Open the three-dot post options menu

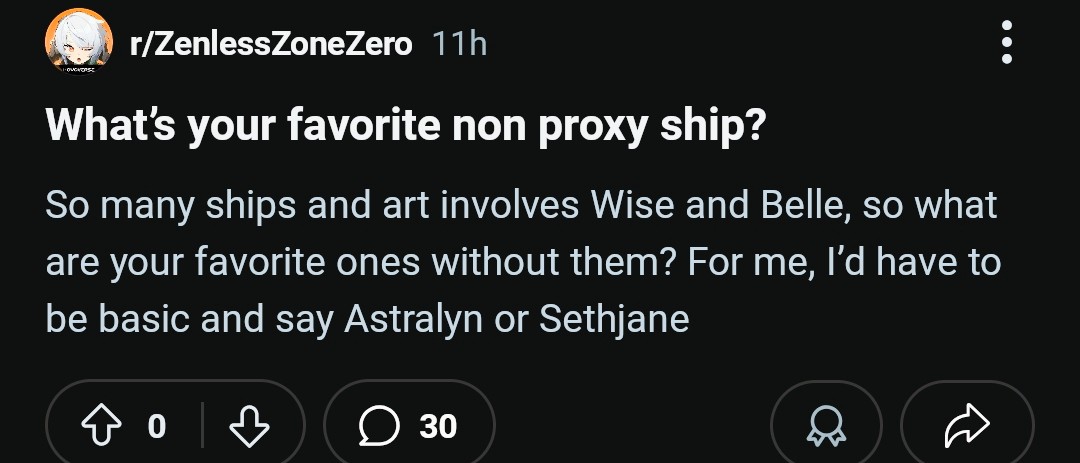pyautogui.click(x=1006, y=43)
